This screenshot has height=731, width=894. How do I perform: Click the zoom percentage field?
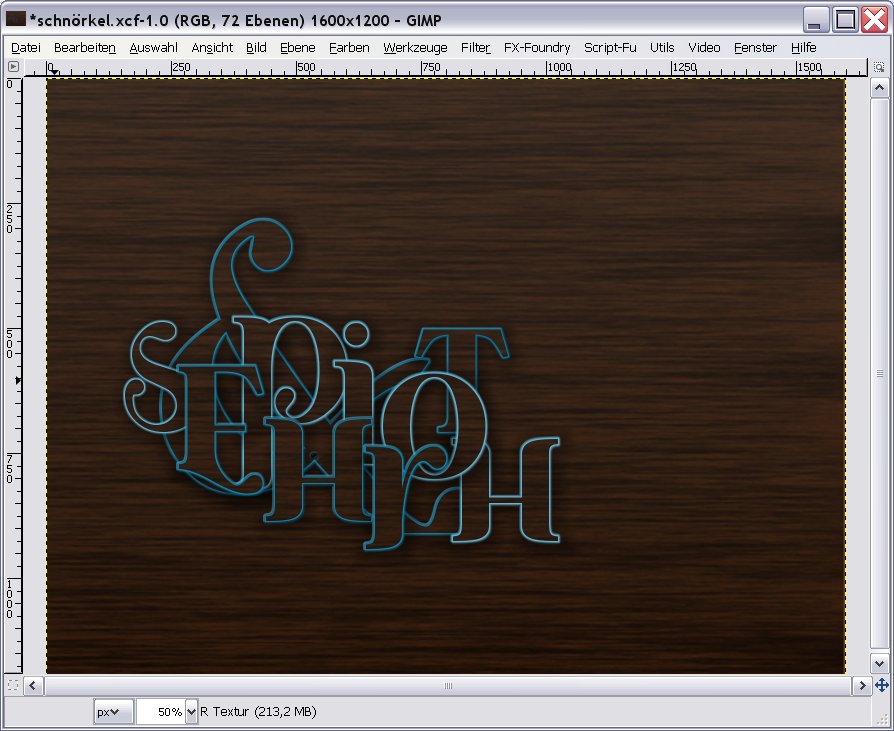[x=161, y=712]
